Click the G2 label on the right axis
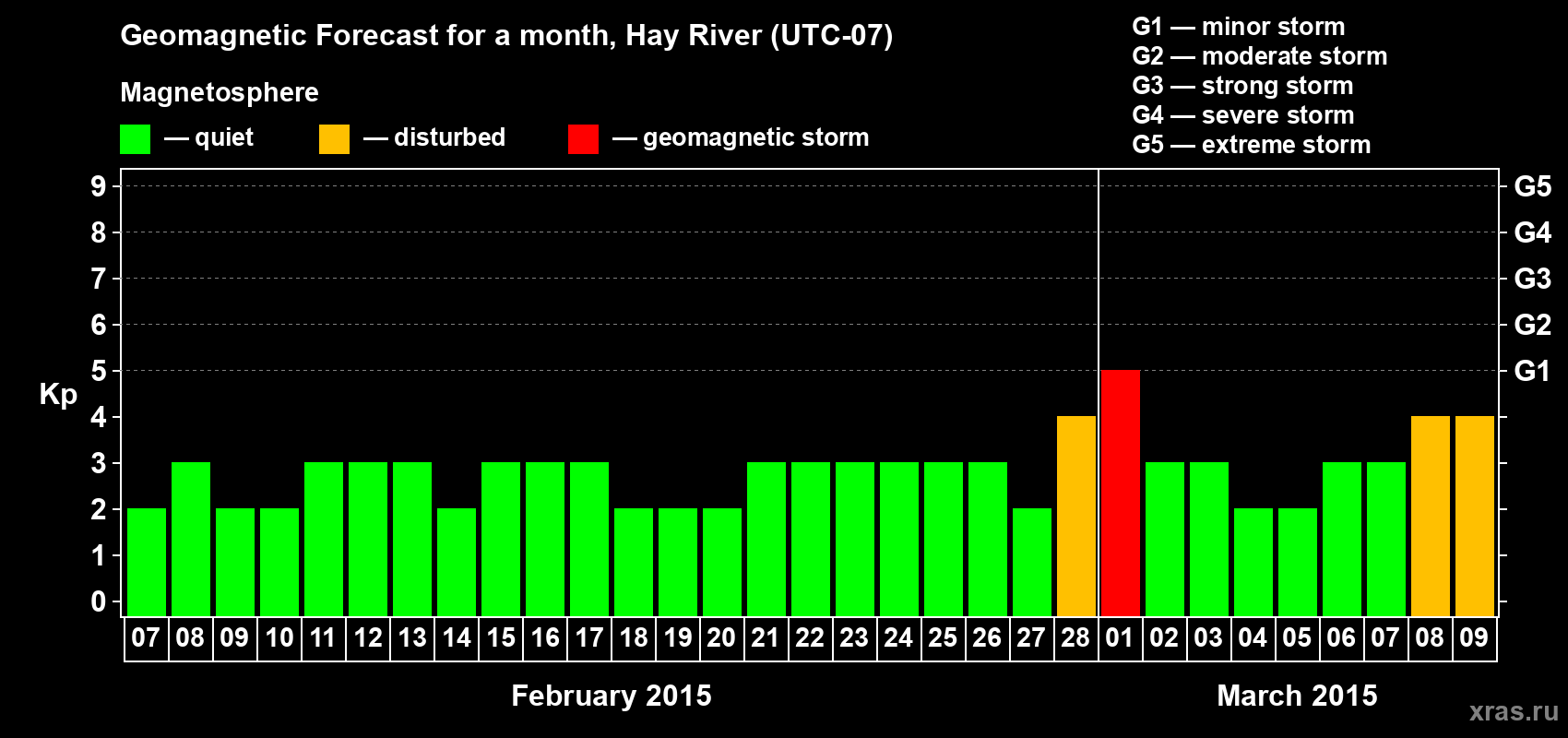Screen dimensions: 1568x738 click(1533, 325)
